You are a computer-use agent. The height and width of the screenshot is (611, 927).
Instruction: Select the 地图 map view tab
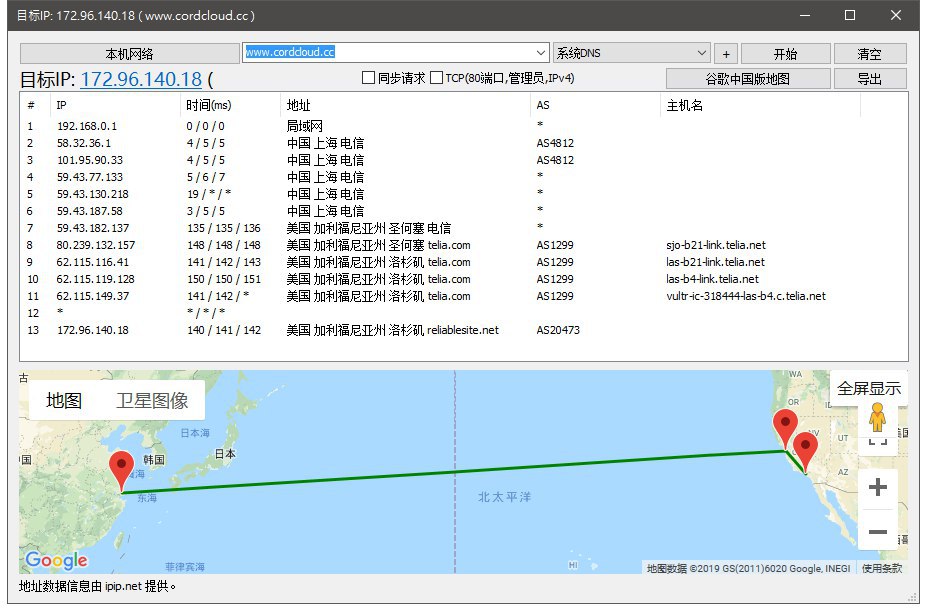point(64,401)
